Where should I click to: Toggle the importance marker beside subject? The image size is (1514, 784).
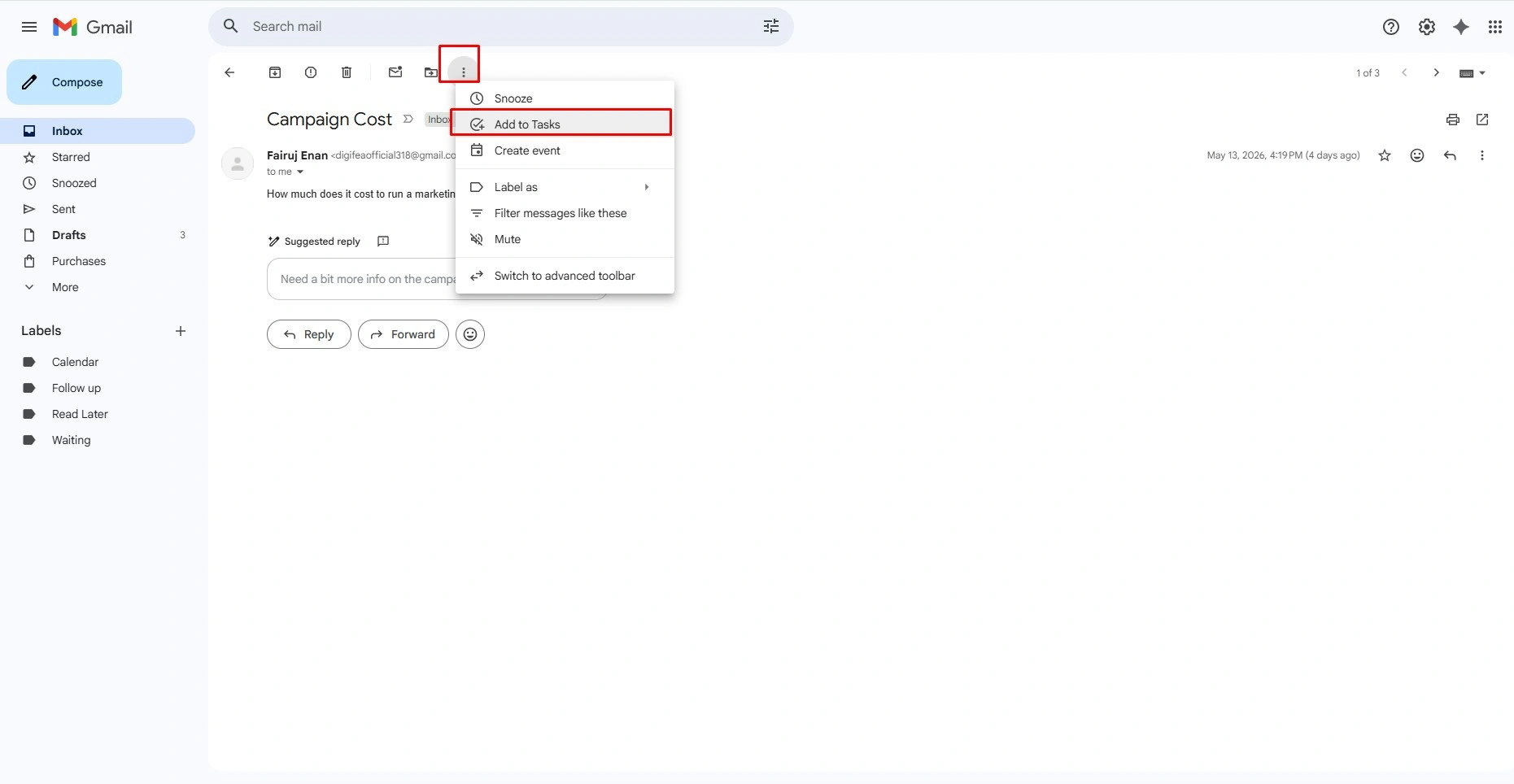tap(408, 120)
